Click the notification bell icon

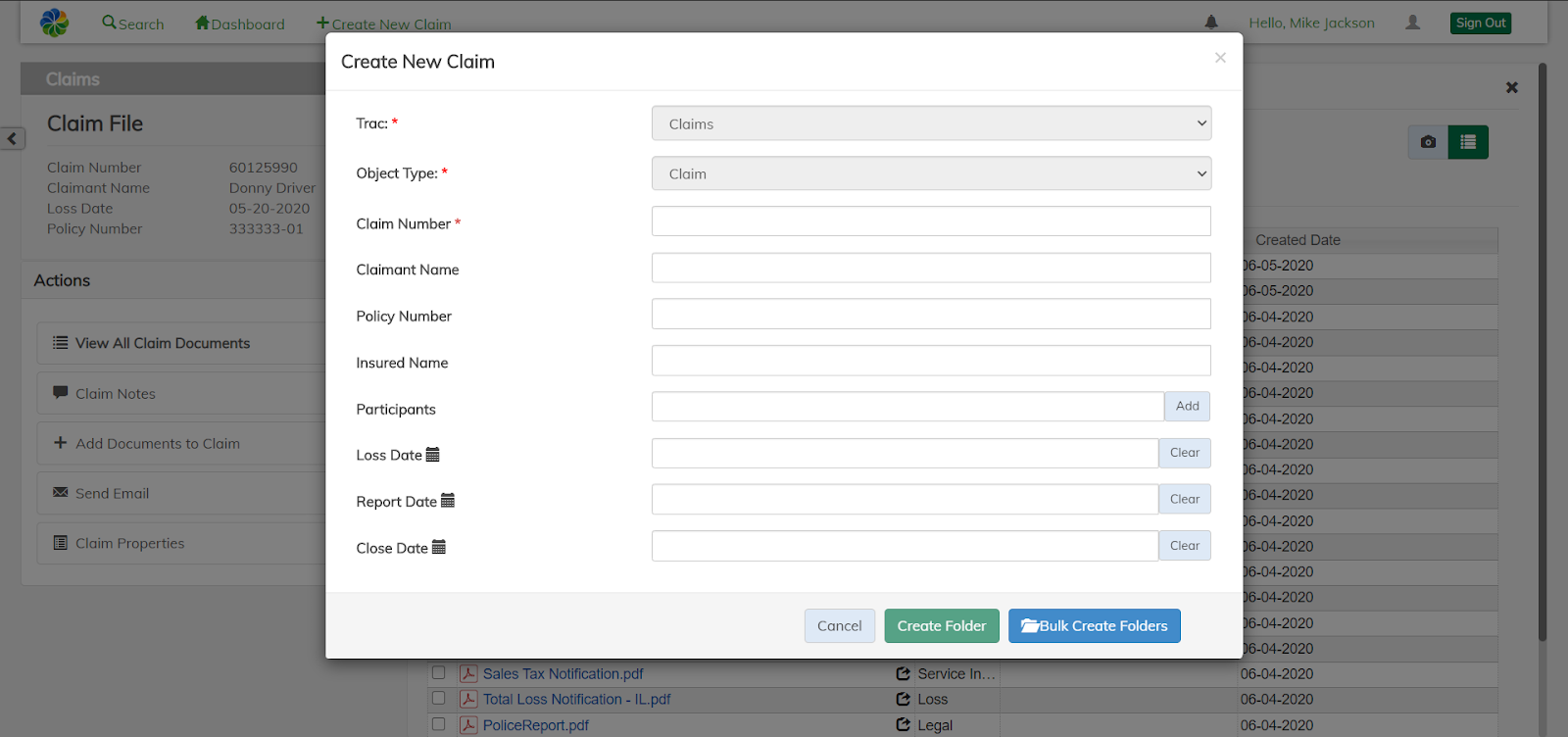click(x=1211, y=23)
